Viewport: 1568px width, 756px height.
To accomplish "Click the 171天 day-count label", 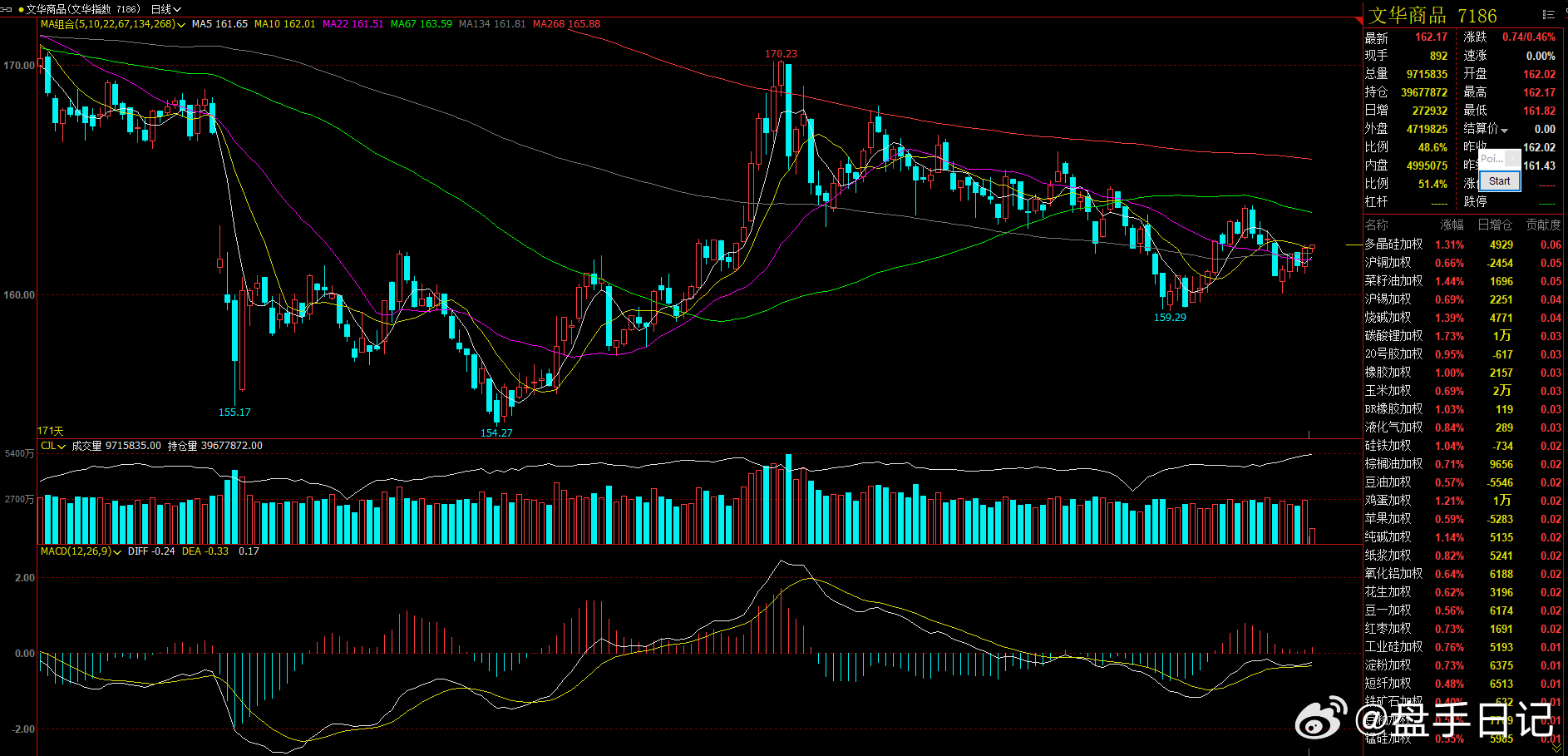I will coord(51,431).
